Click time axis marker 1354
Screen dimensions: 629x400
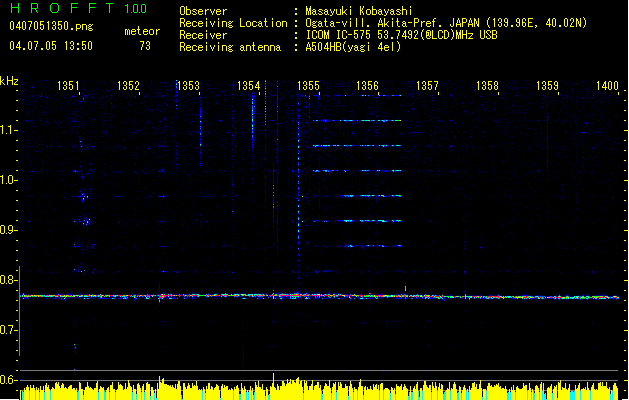click(x=248, y=85)
